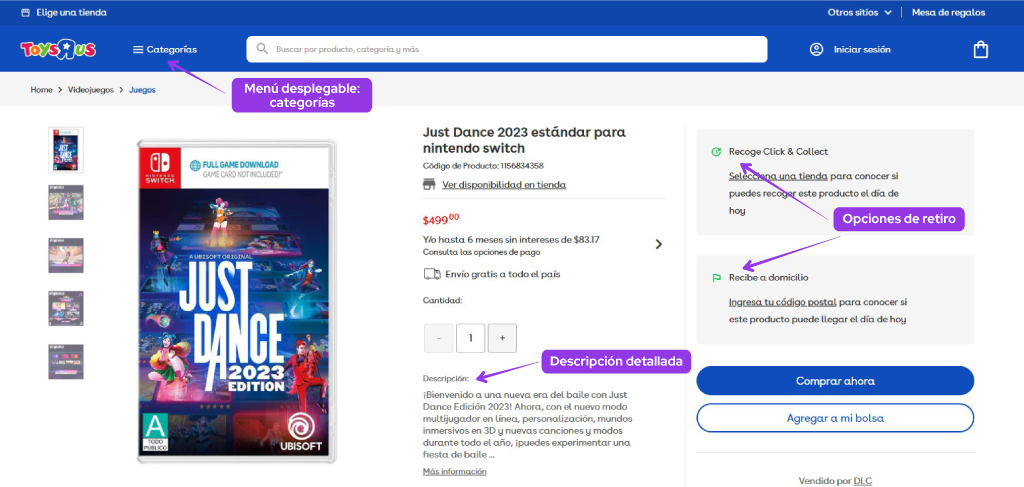Increase quantity with plus button

point(502,338)
